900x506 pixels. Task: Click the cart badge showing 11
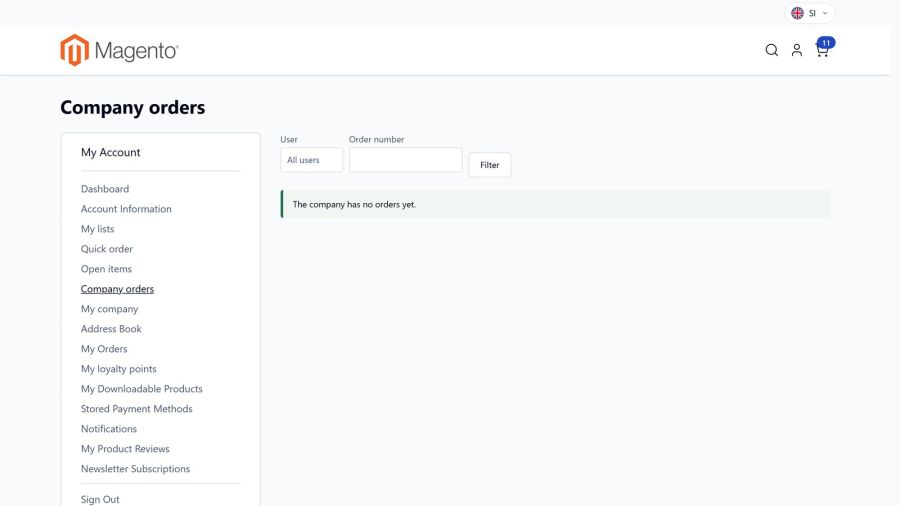[826, 43]
